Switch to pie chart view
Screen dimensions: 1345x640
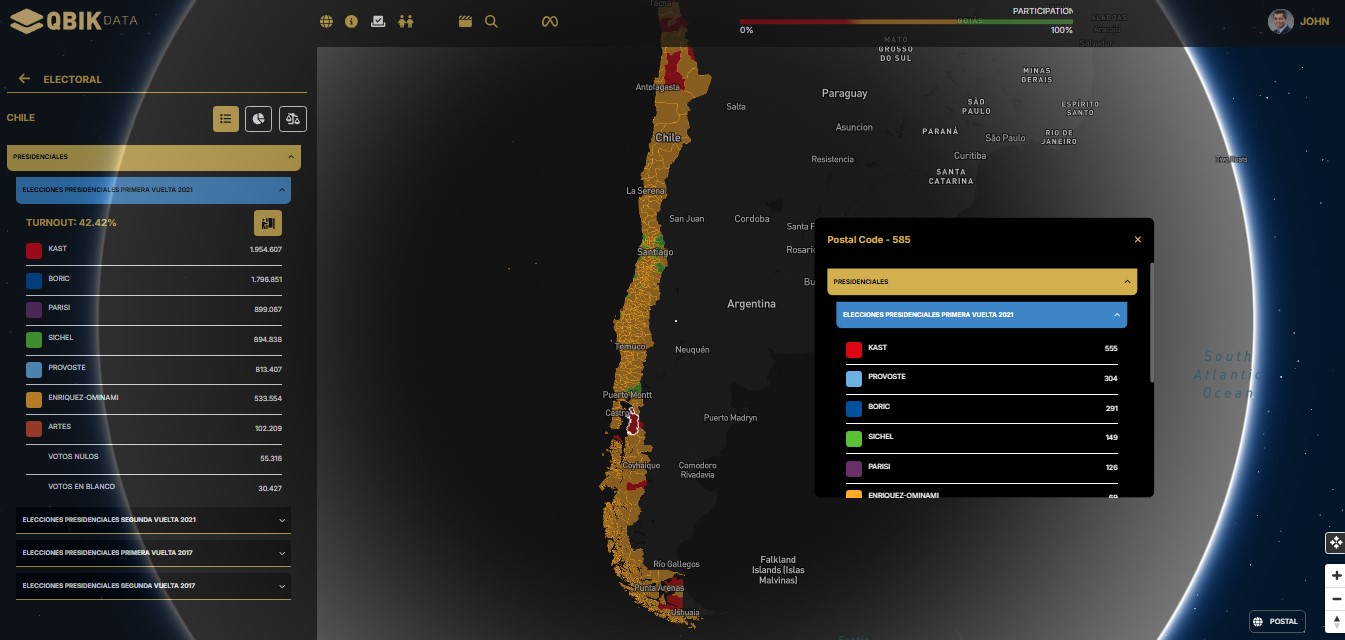click(259, 119)
